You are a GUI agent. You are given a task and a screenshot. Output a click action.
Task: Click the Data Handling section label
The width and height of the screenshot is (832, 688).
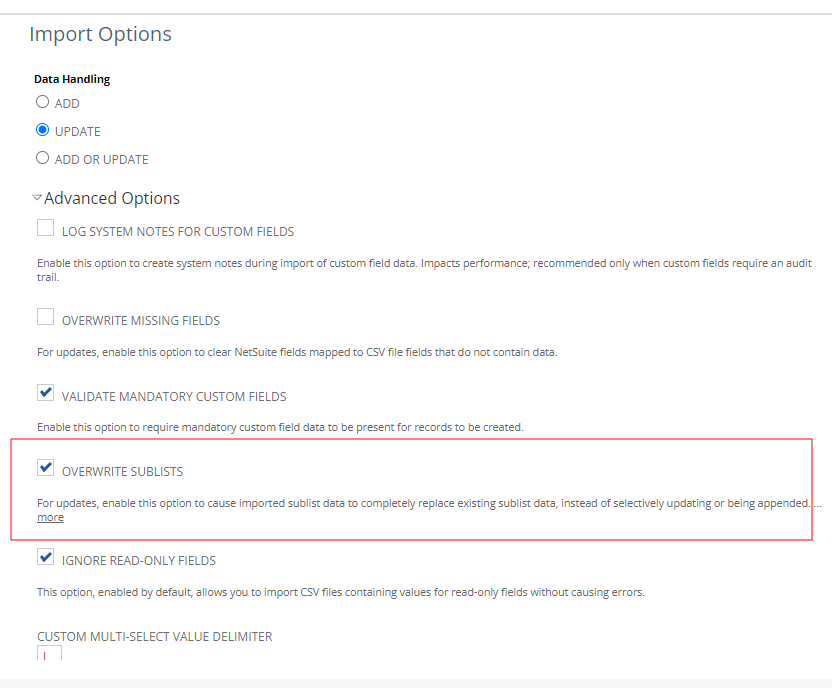pos(72,79)
